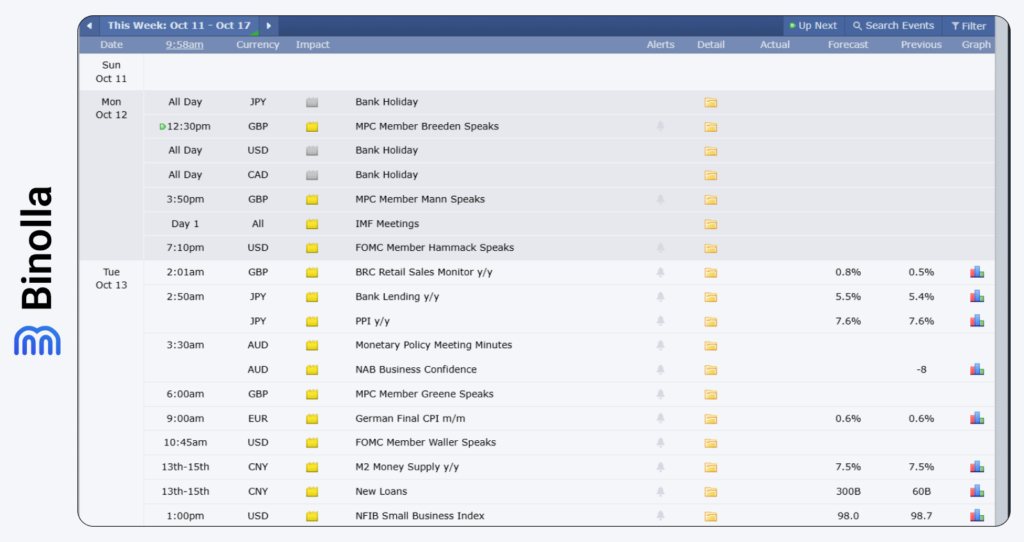Open detail folder for M2 Money Supply y/y

pyautogui.click(x=711, y=468)
